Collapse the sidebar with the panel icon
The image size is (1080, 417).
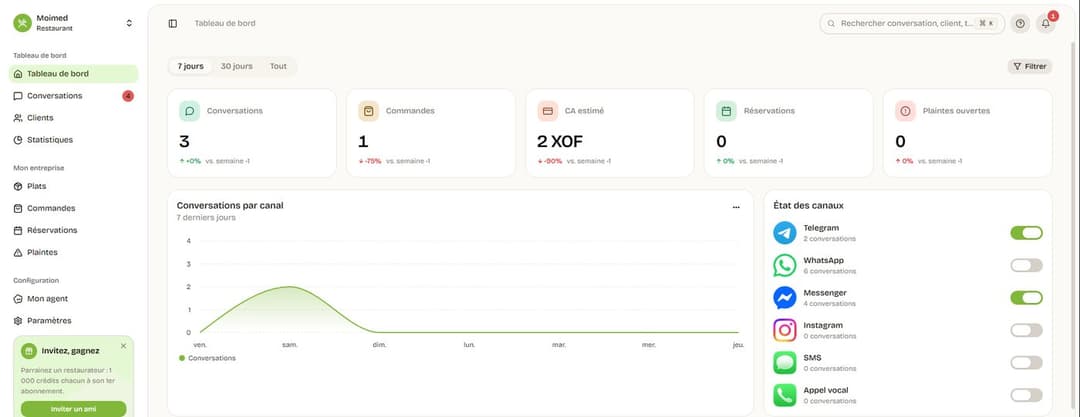click(x=173, y=23)
